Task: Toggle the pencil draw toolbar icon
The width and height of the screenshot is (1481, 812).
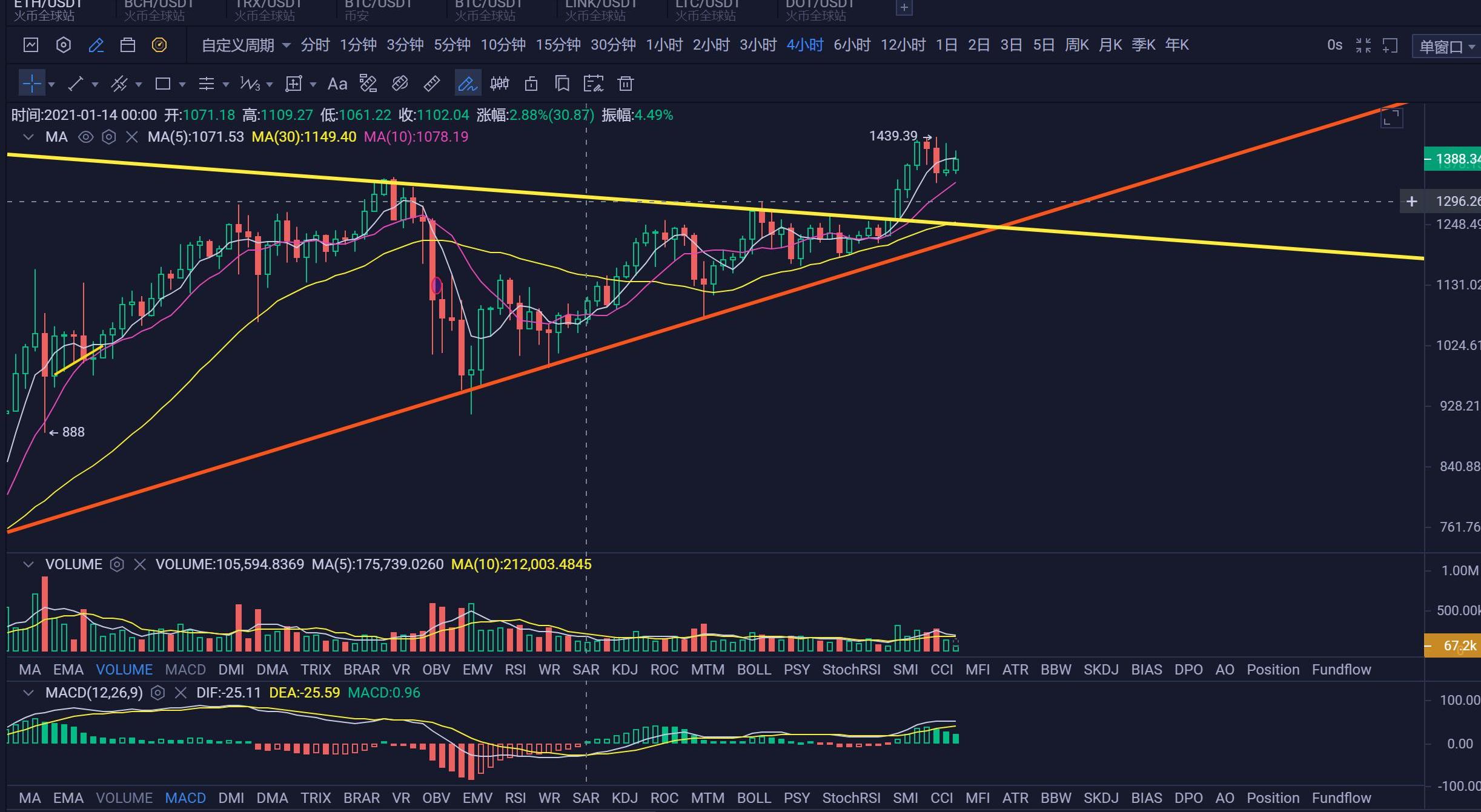Action: click(96, 45)
